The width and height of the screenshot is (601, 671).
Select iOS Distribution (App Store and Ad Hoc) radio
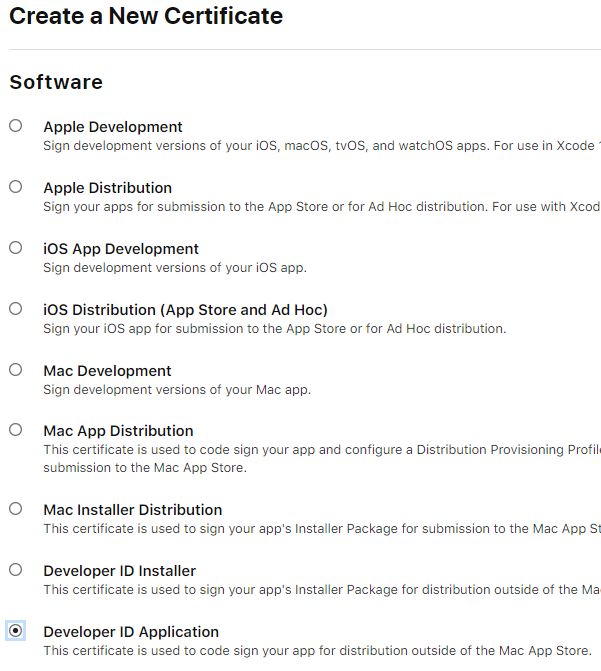15,309
